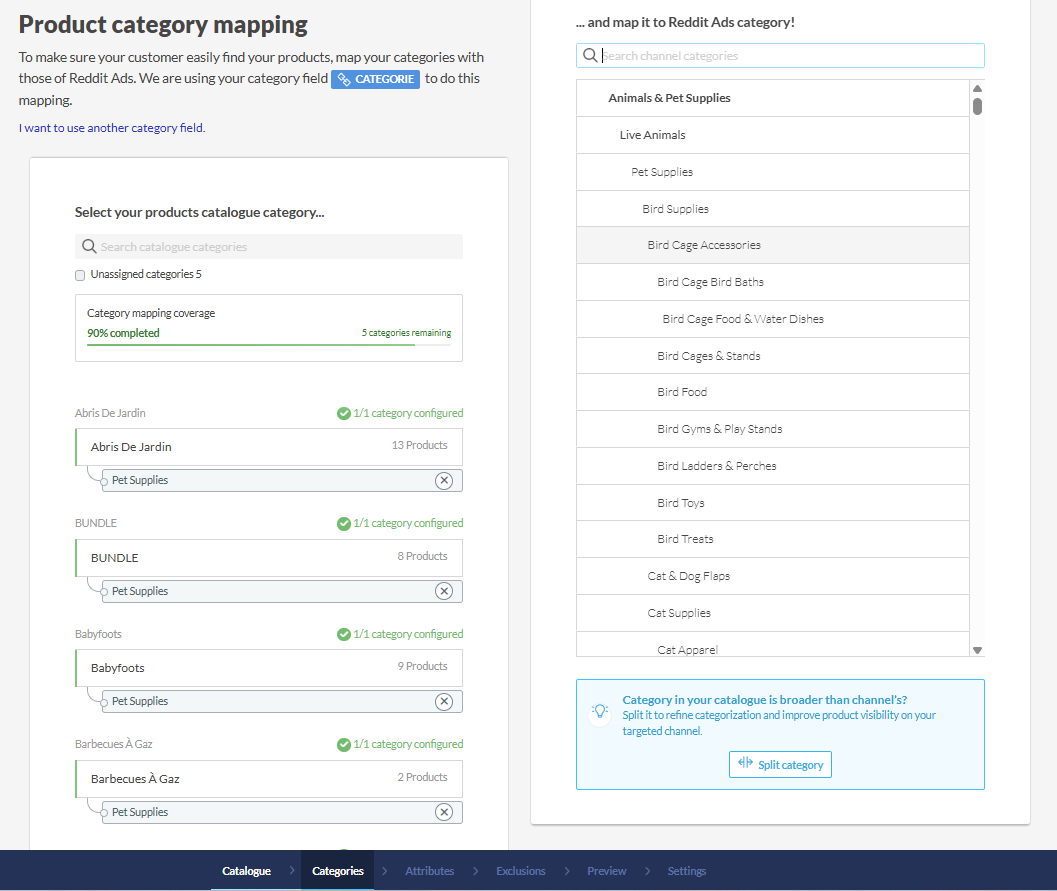Image resolution: width=1057 pixels, height=891 pixels.
Task: Switch to the Settings step tab
Action: point(686,871)
